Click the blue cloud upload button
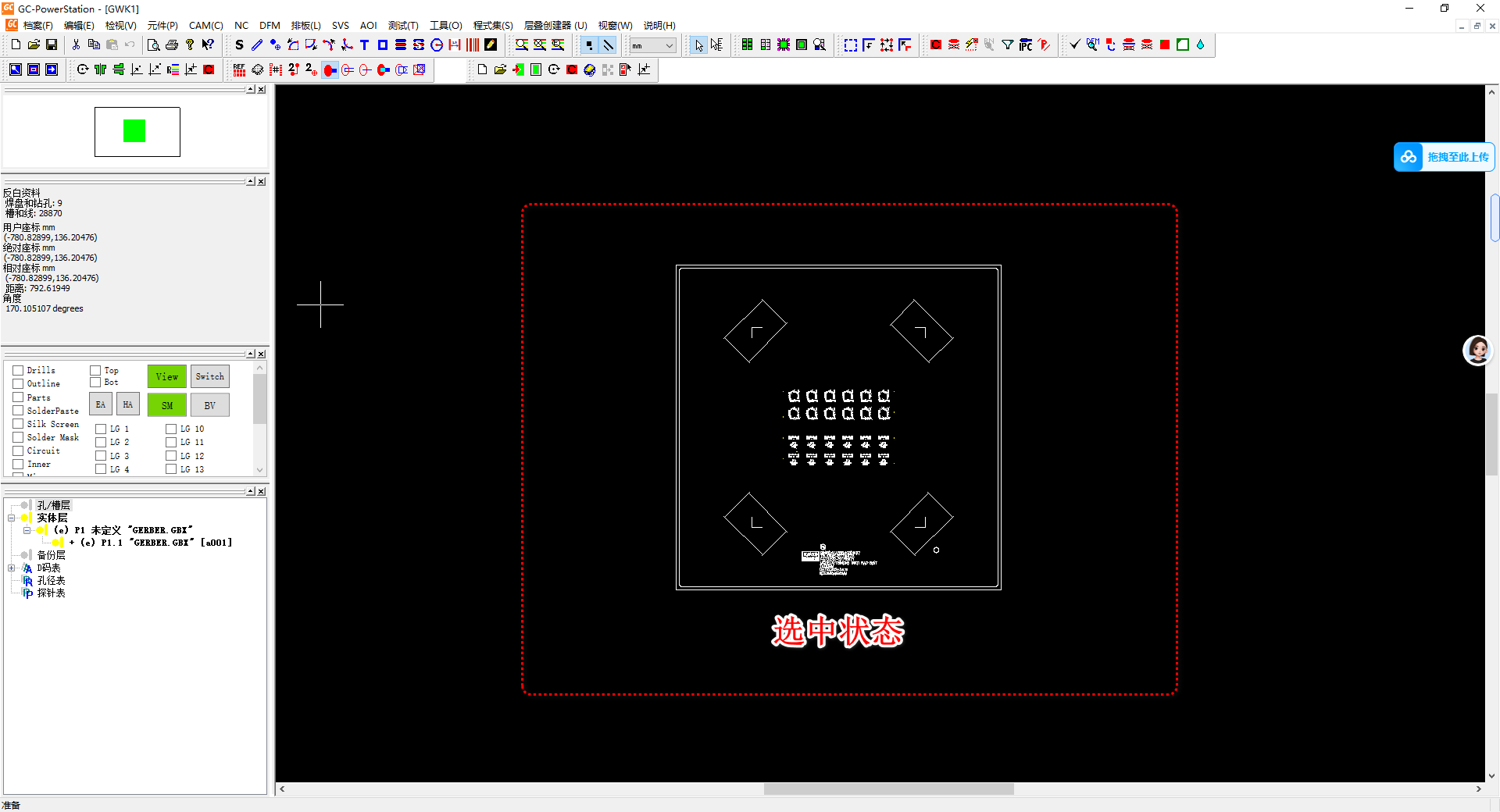The image size is (1500, 812). (1444, 157)
